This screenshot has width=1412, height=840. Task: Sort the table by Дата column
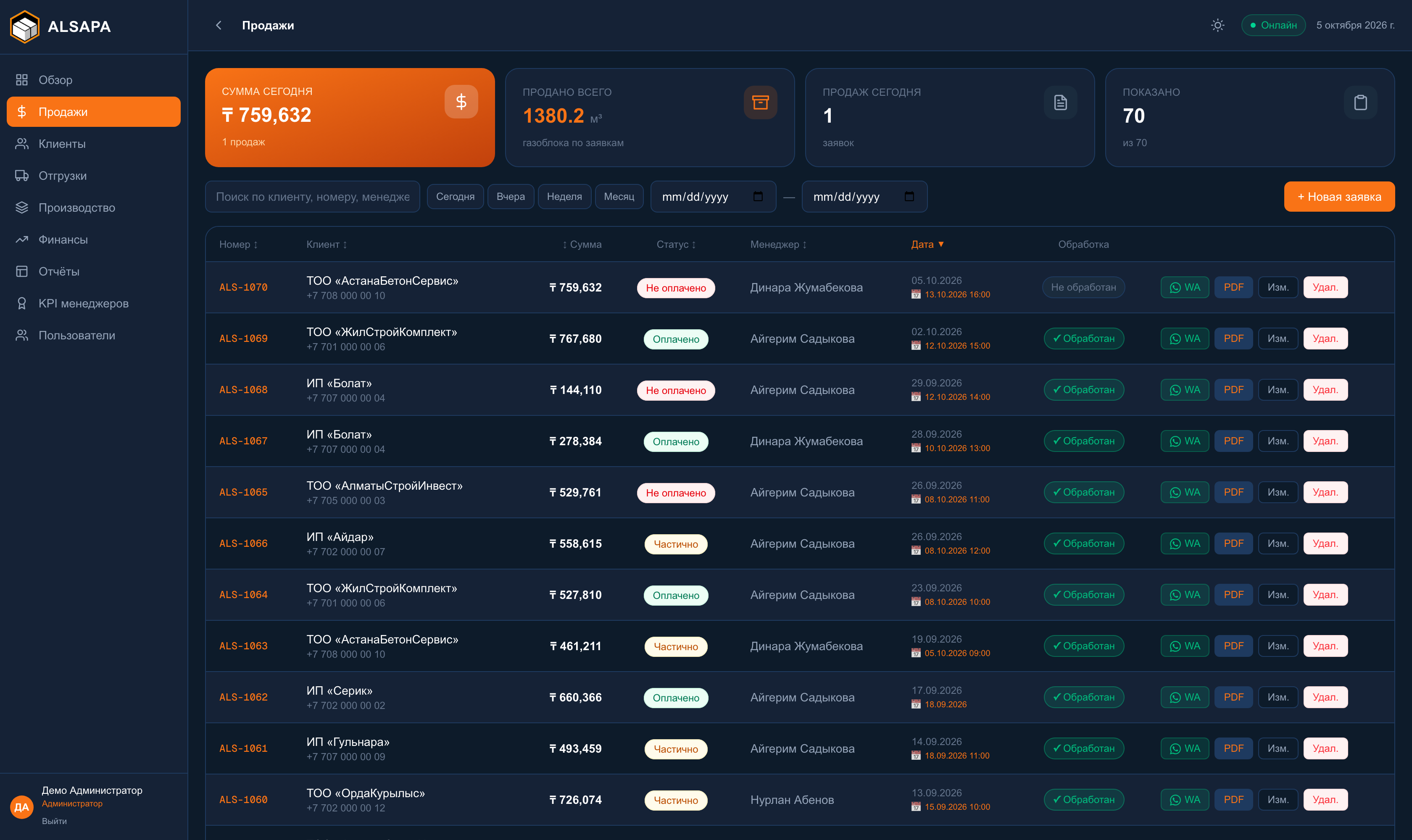click(x=927, y=244)
